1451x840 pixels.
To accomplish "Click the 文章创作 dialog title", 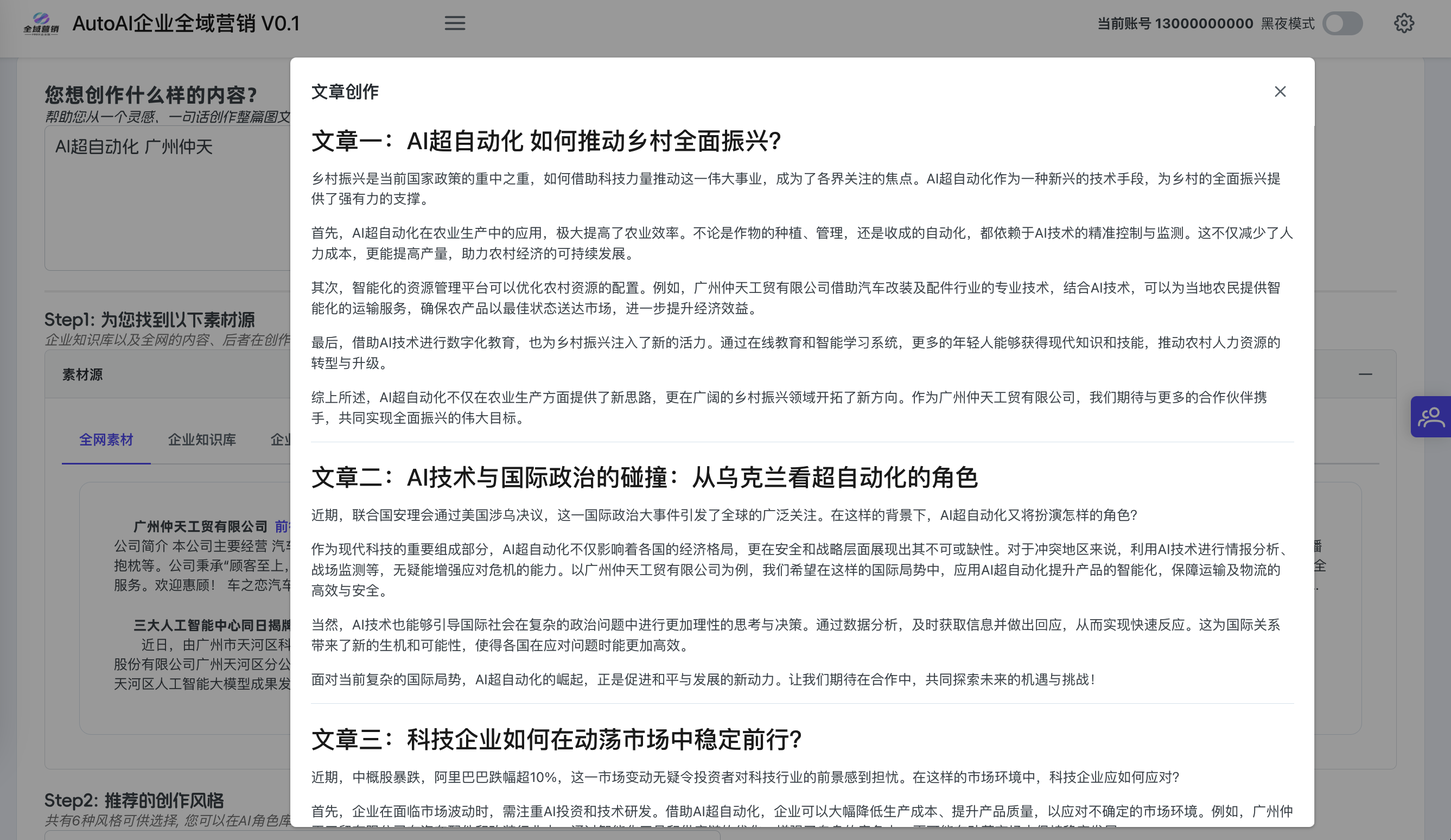I will coord(345,92).
